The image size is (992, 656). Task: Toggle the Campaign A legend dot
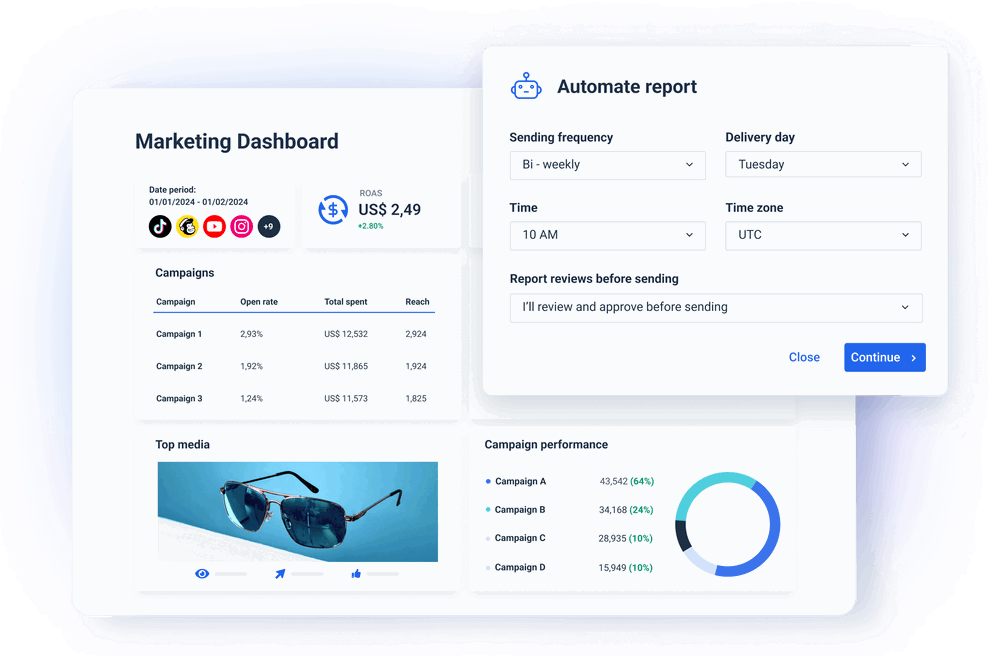click(x=487, y=481)
